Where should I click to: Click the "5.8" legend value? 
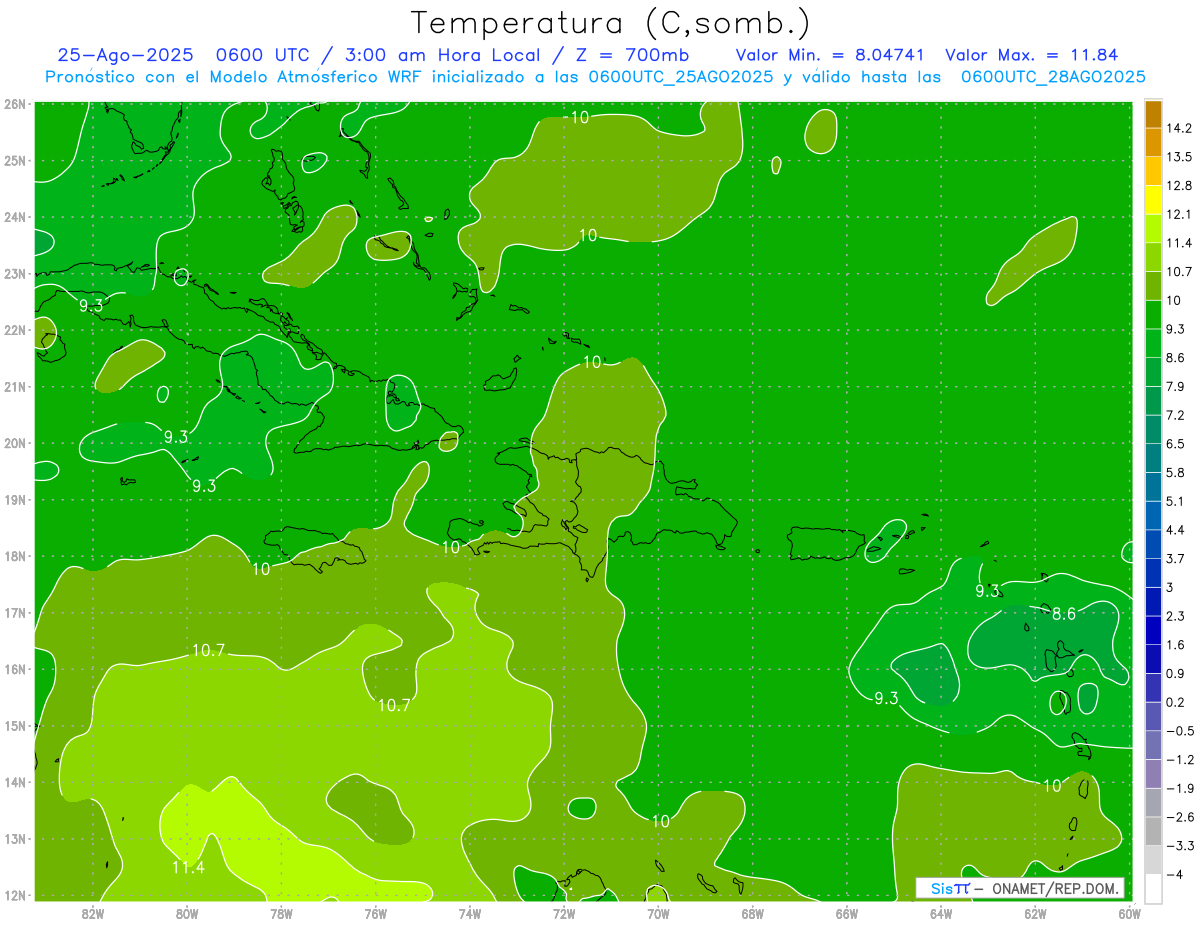click(1176, 472)
